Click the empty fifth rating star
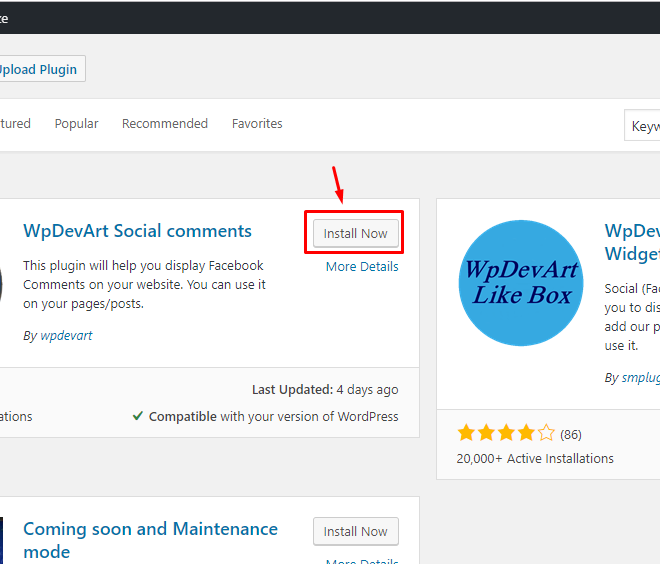The width and height of the screenshot is (660, 564). click(546, 433)
